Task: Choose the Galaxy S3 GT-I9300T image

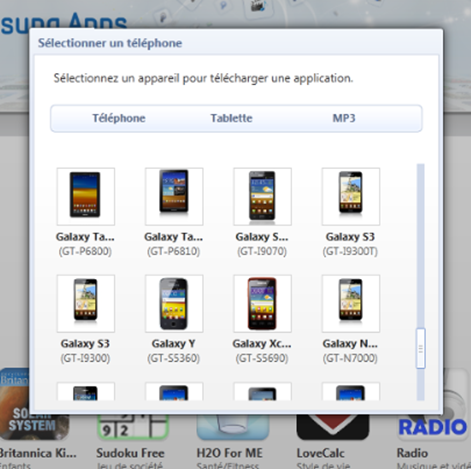Action: (x=351, y=196)
